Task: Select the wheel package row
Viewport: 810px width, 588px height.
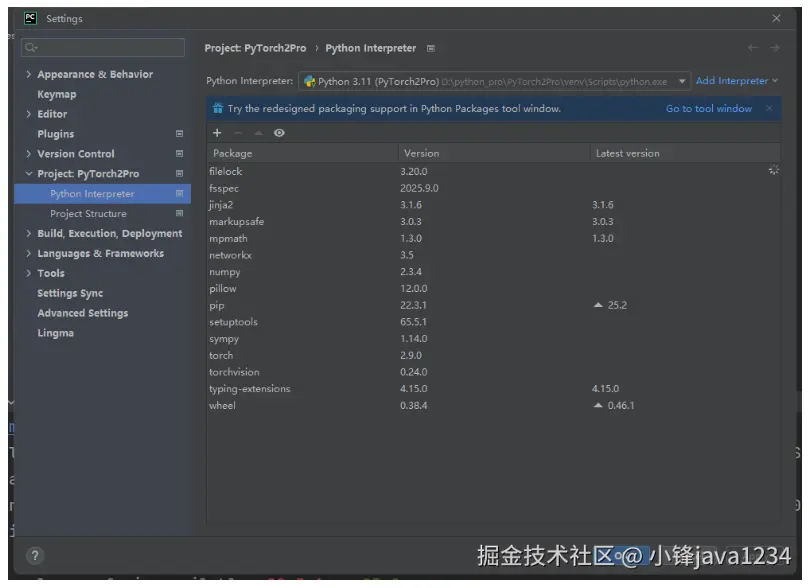Action: tap(493, 405)
